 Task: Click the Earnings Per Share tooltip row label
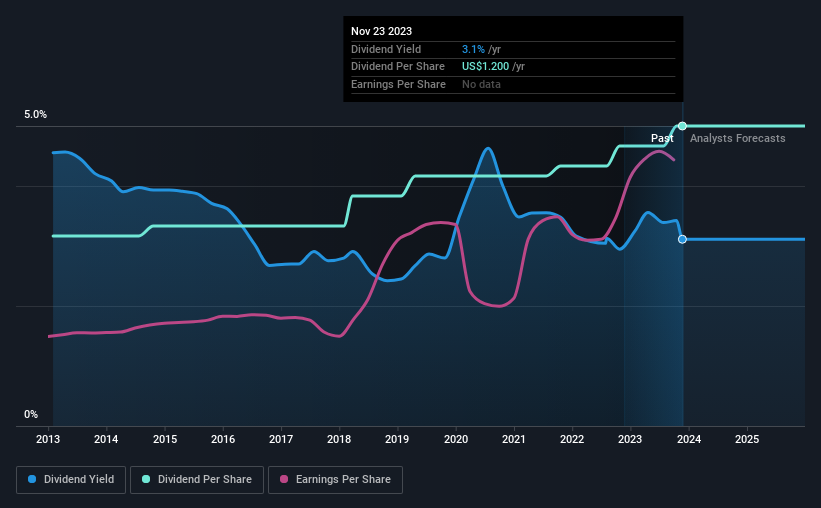(398, 84)
